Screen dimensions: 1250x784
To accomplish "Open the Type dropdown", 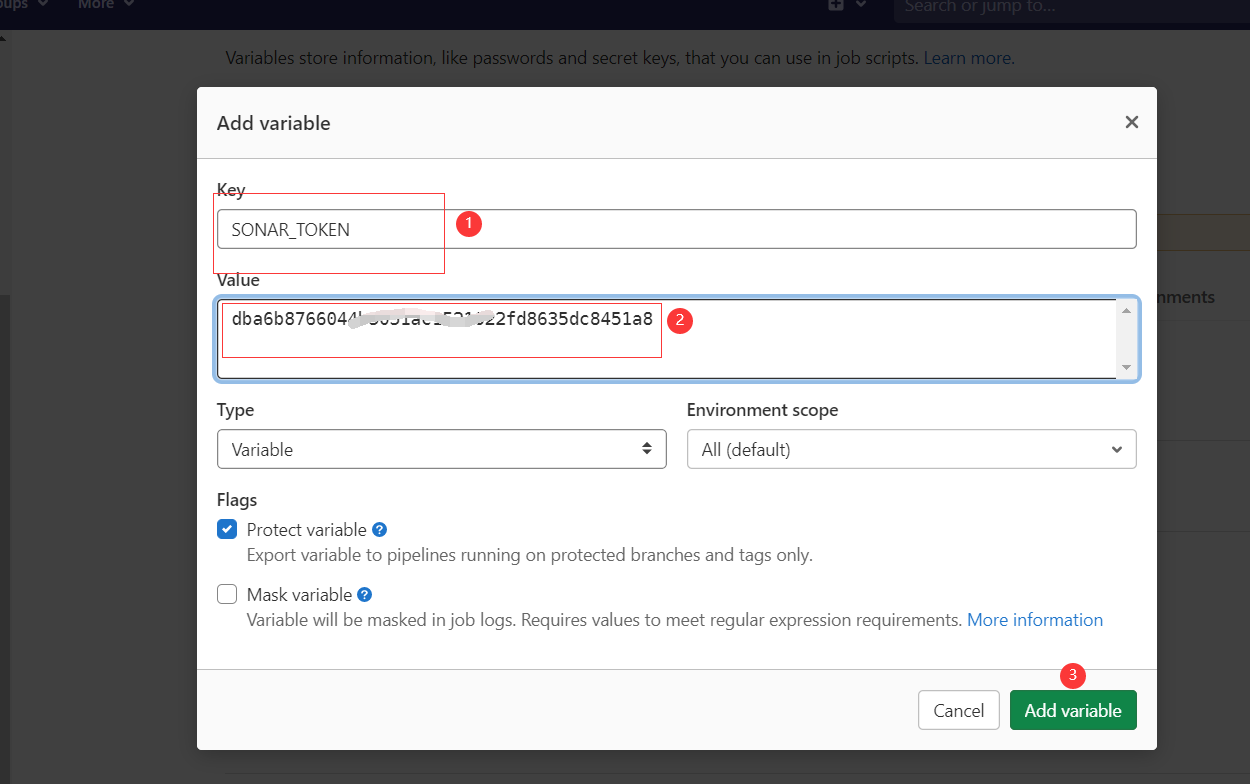I will coord(441,449).
